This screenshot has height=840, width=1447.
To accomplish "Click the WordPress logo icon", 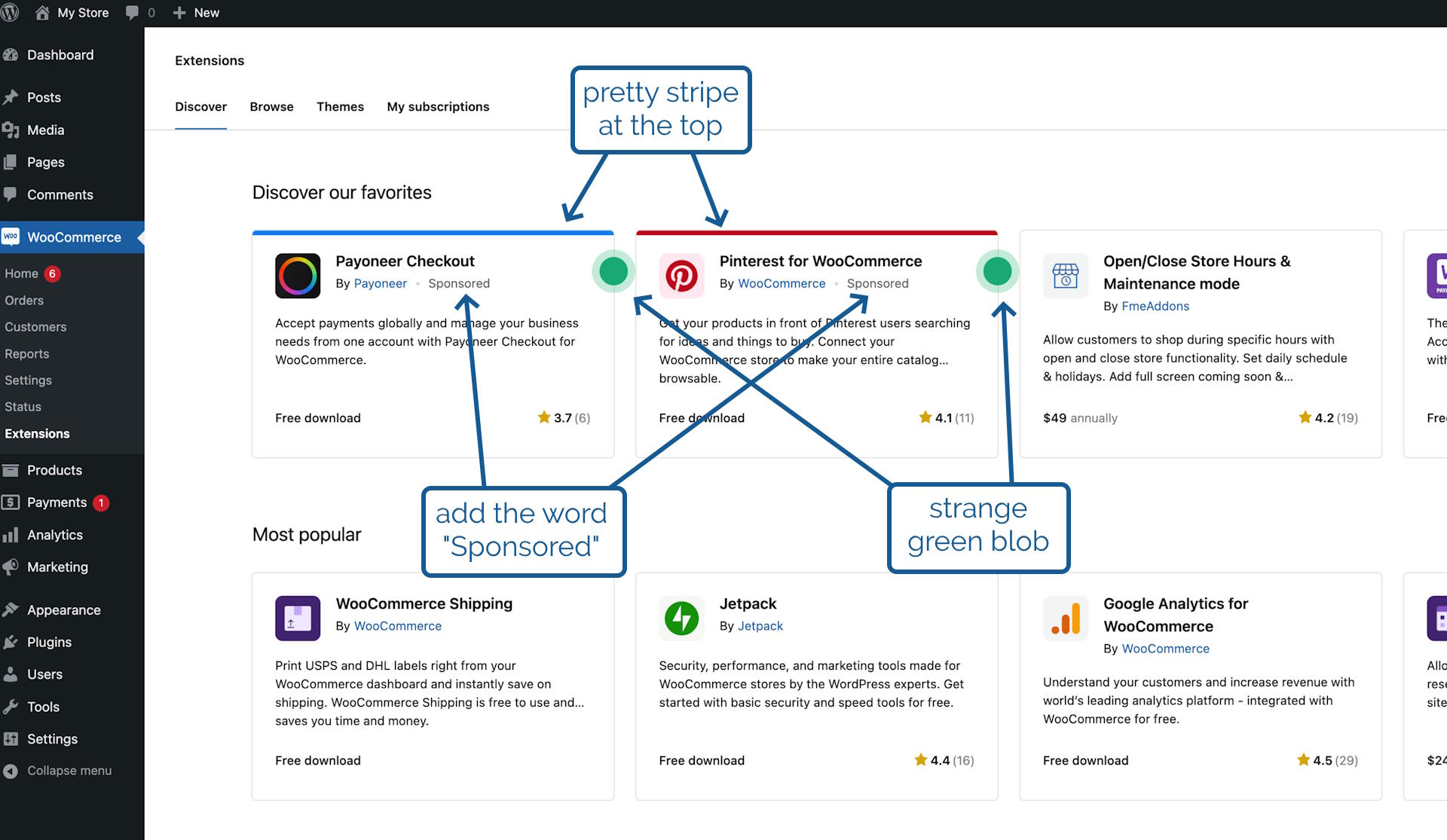I will point(10,13).
